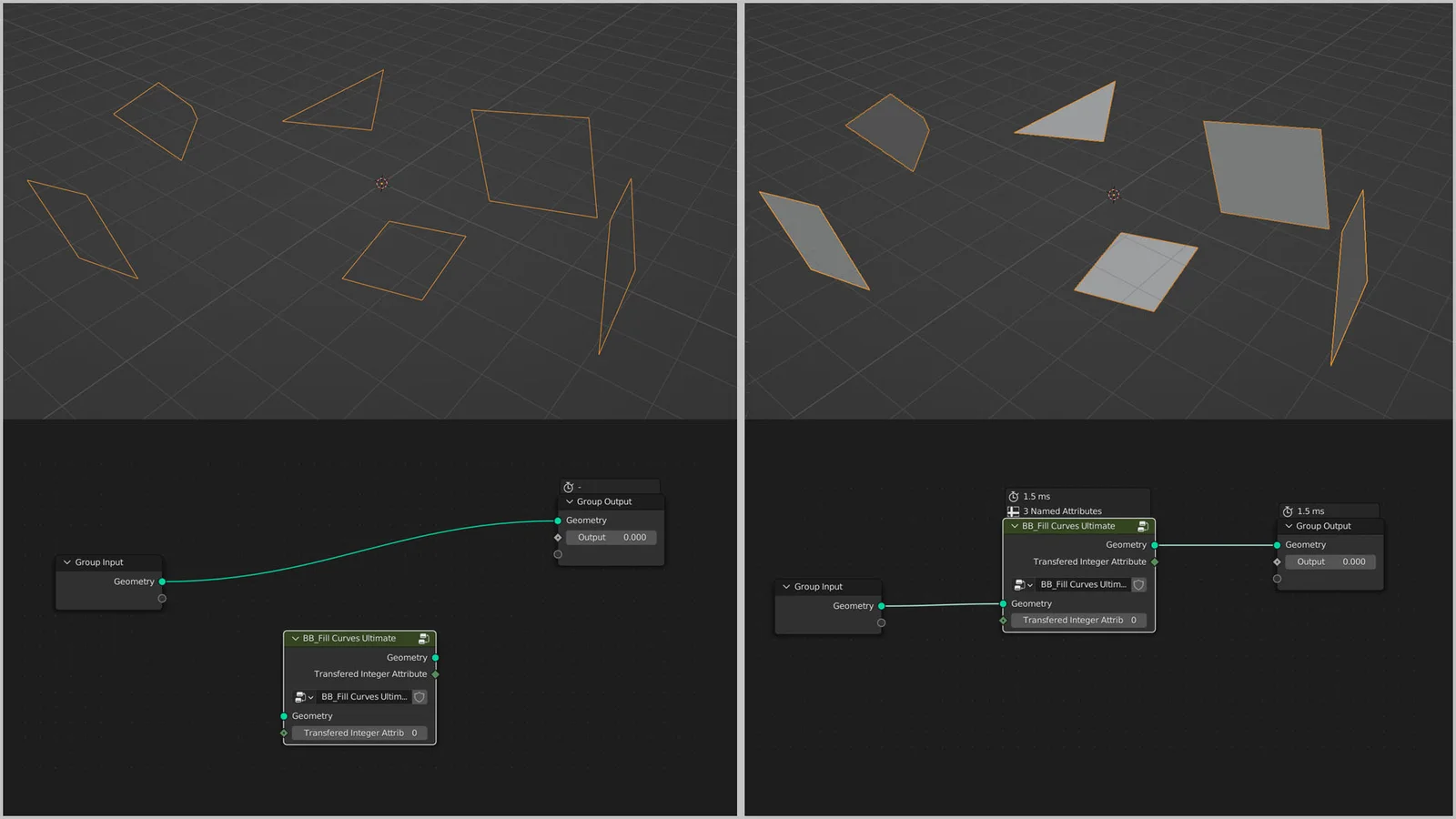Click the Geometry output socket on the right Fill Curves node
Viewport: 1456px width, 819px height.
pyautogui.click(x=1154, y=544)
